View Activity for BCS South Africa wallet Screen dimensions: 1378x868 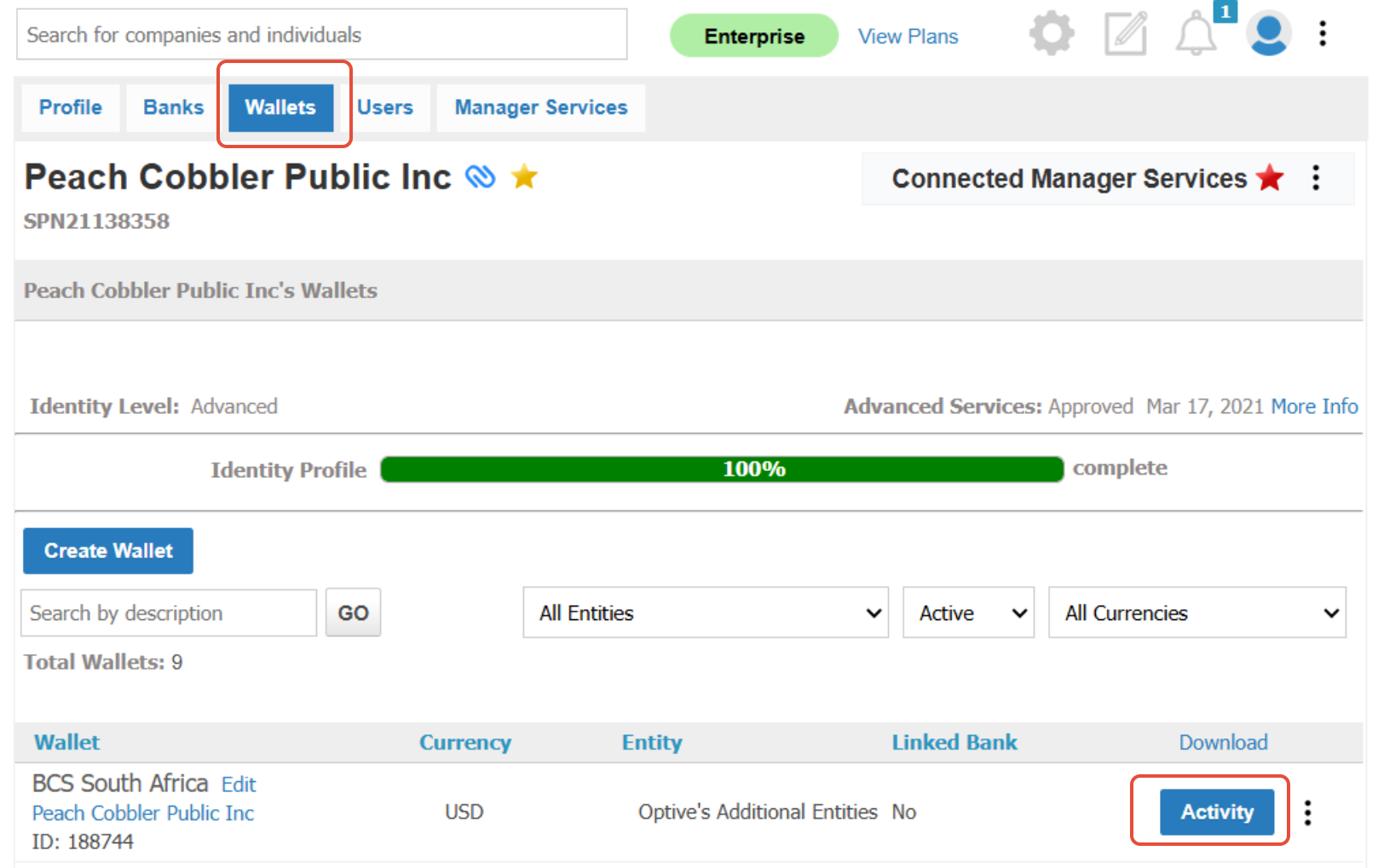pos(1217,812)
